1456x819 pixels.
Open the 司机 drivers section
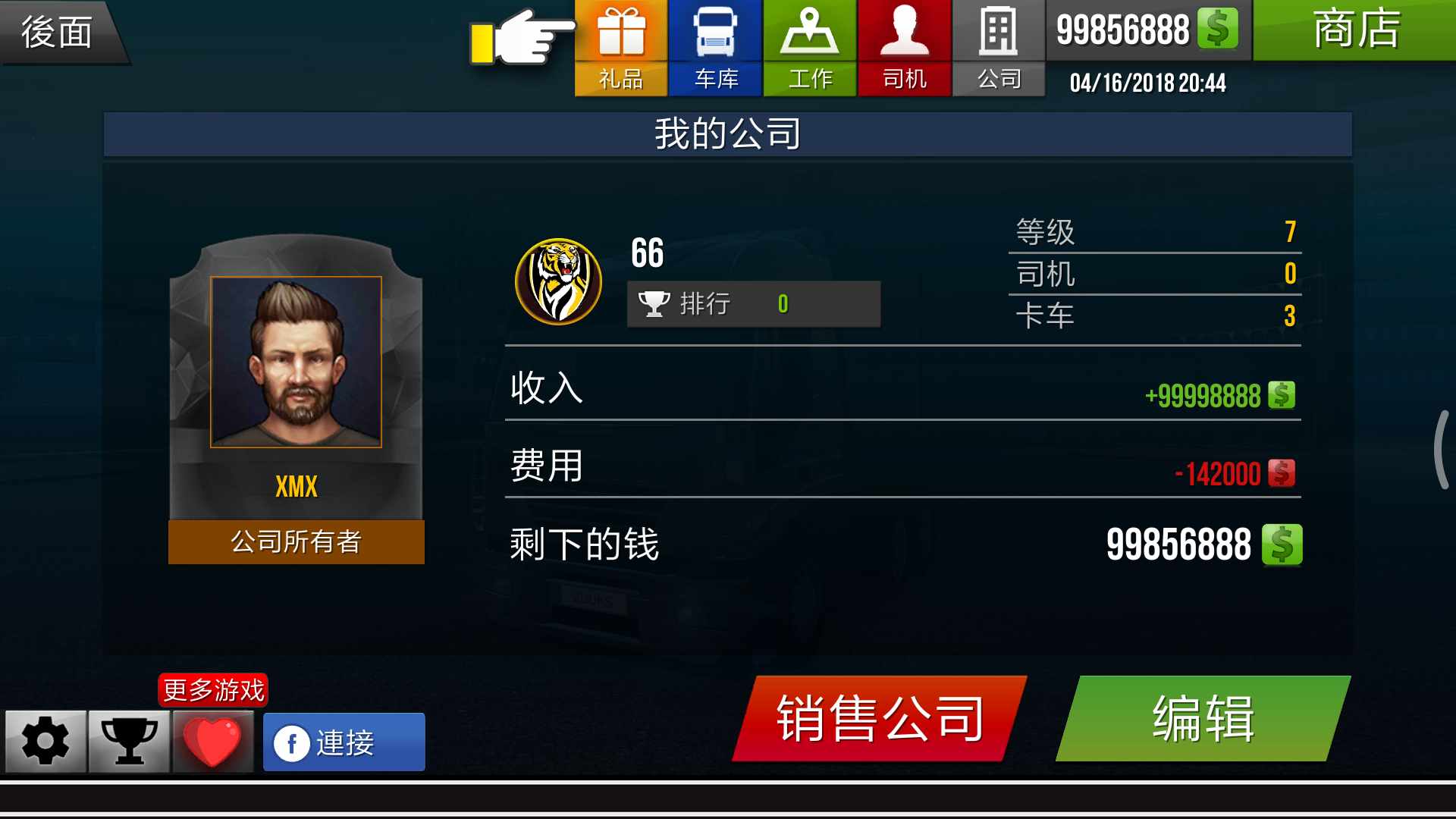[x=904, y=48]
